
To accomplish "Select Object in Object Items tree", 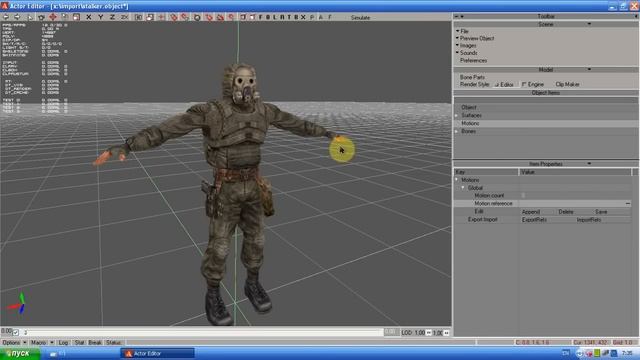I will [469, 107].
